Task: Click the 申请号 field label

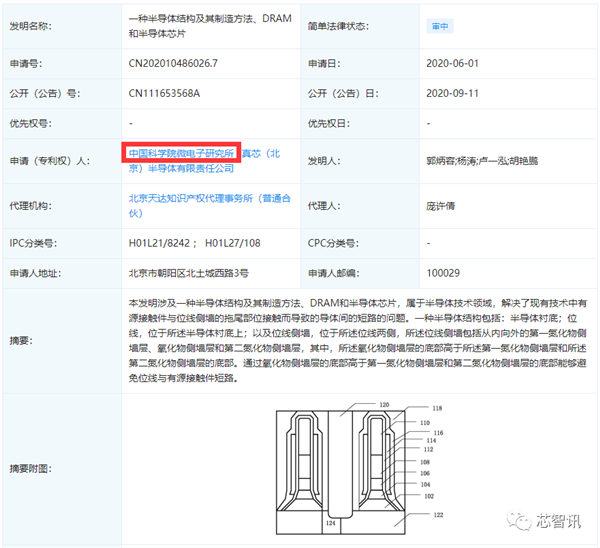Action: pyautogui.click(x=26, y=63)
